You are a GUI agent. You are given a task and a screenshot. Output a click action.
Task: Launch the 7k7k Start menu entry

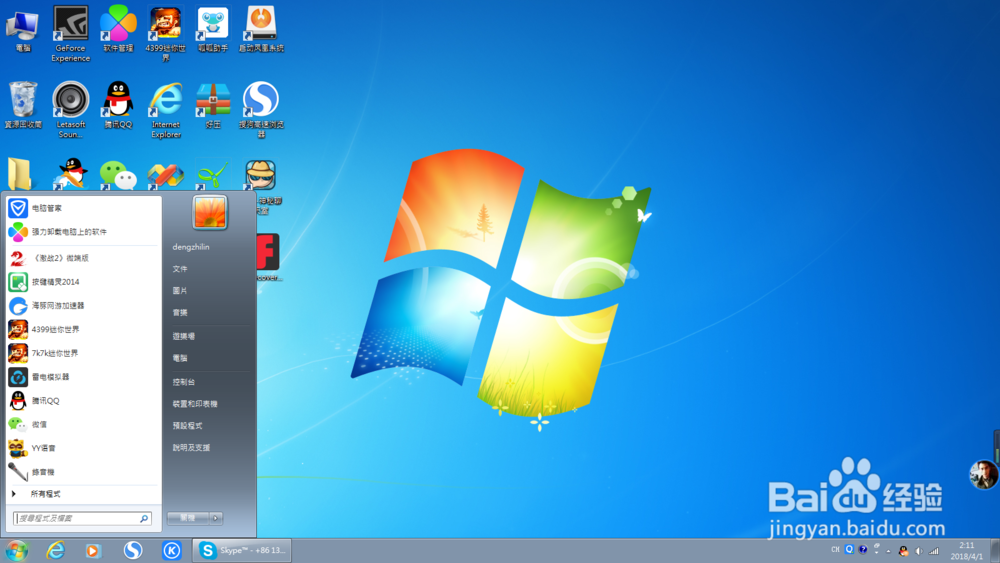click(82, 353)
